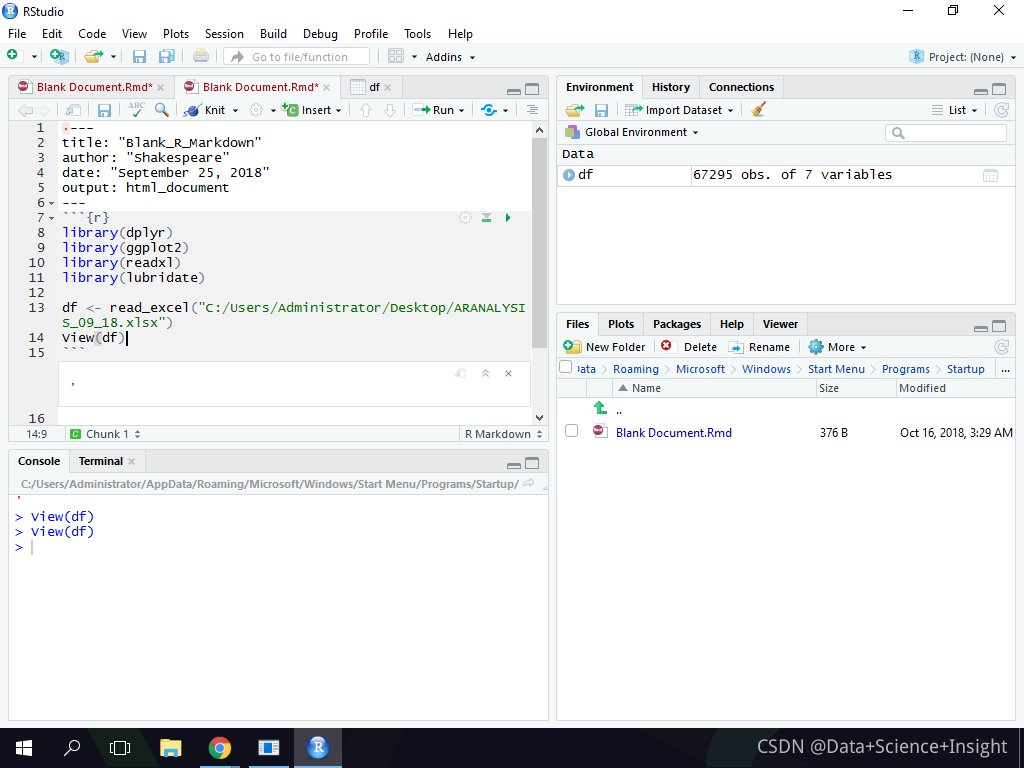This screenshot has height=768, width=1024.
Task: Open spellcheck in the editor toolbar
Action: [137, 110]
